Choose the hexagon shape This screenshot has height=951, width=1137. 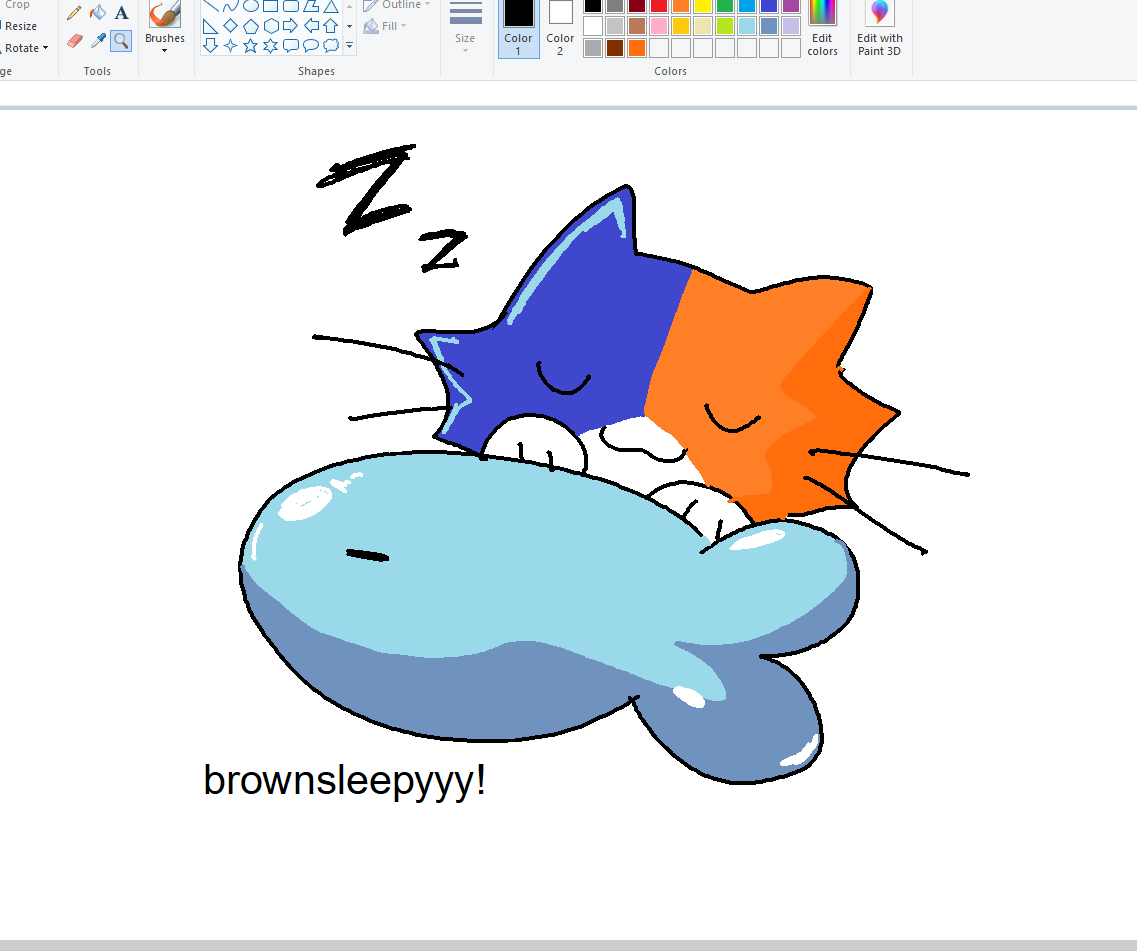point(271,27)
